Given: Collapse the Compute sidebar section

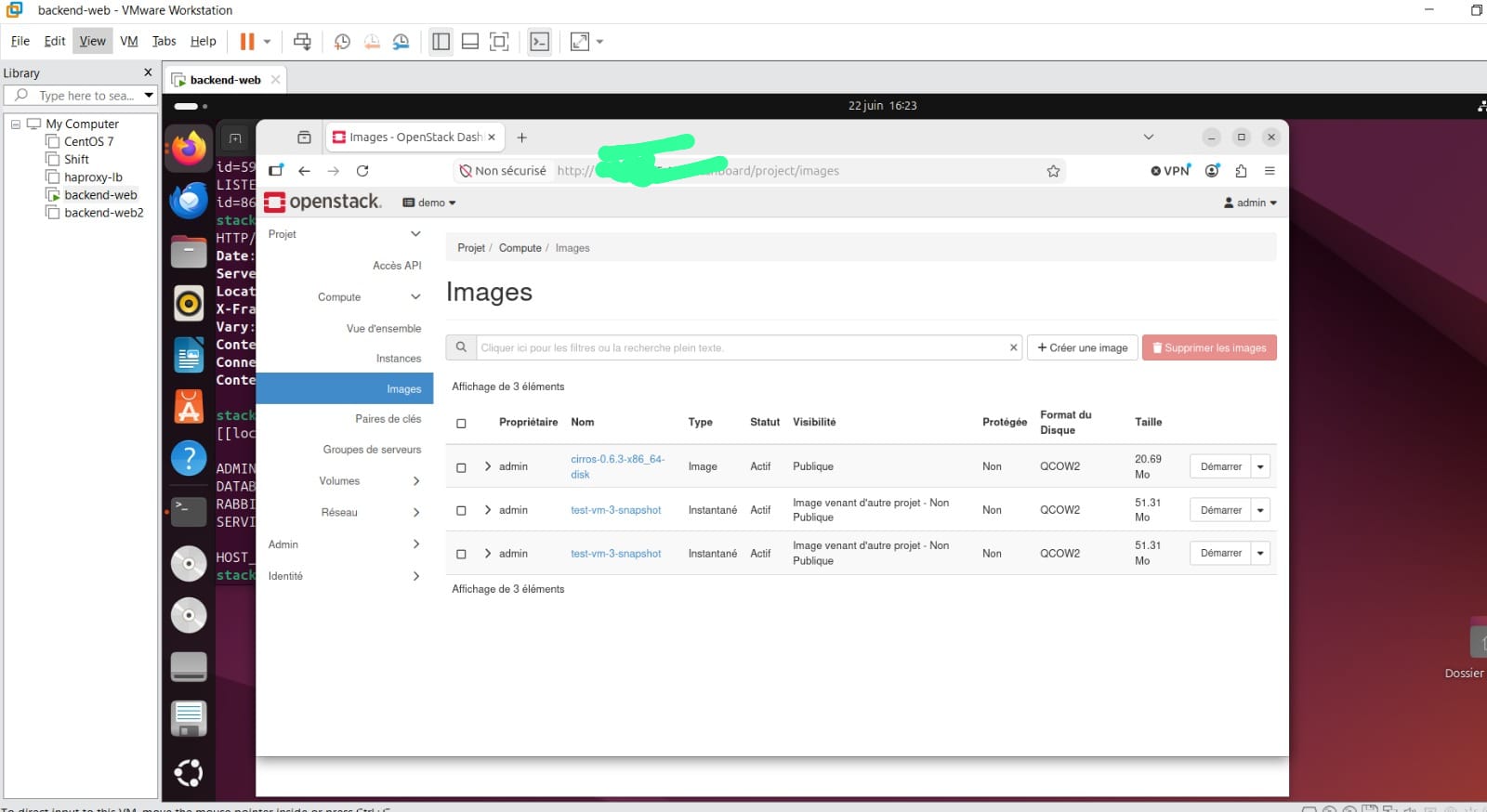Looking at the screenshot, I should (415, 297).
